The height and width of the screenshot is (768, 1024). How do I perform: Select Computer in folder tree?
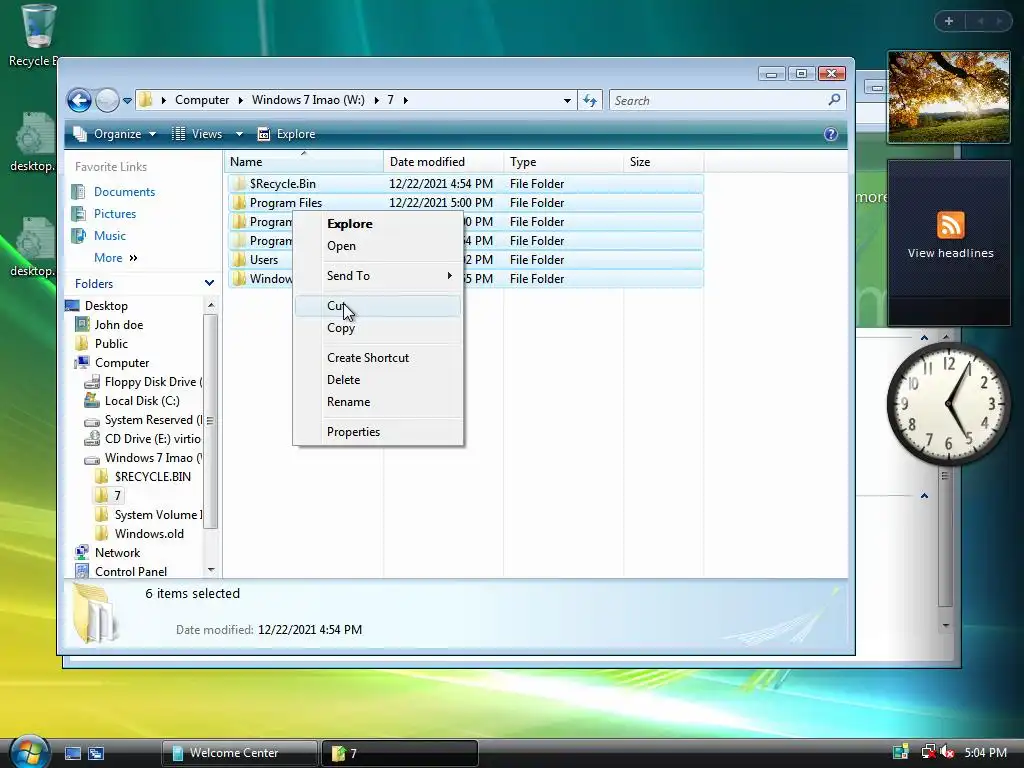(x=122, y=362)
